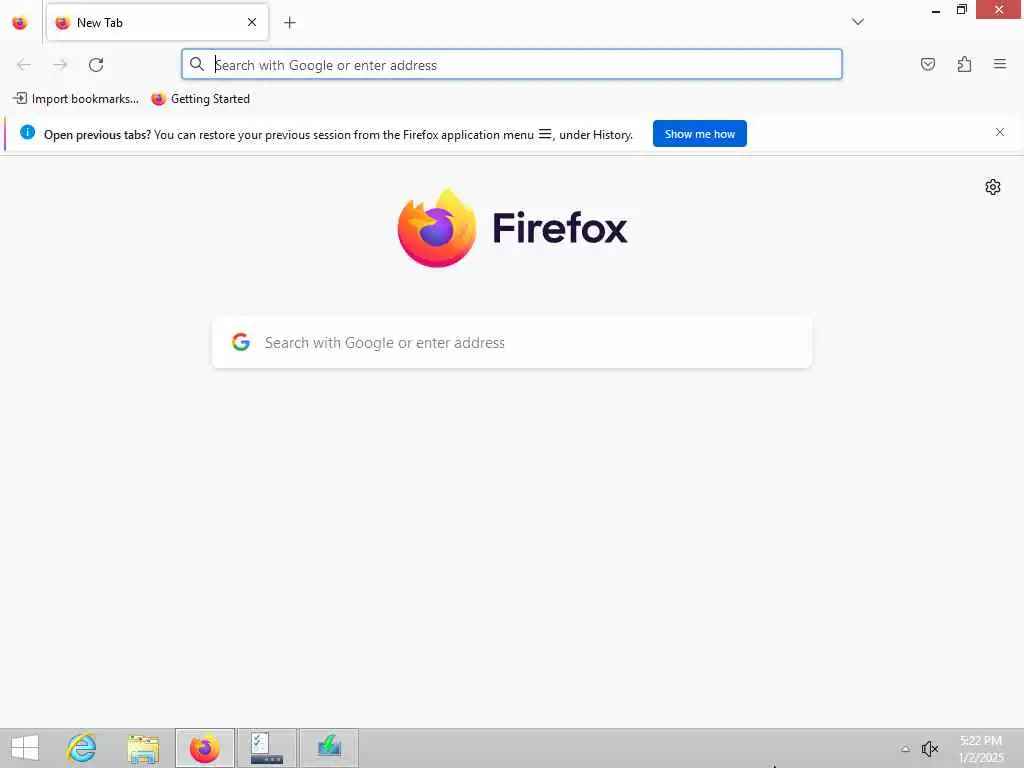Click the Show me how button

pos(699,134)
